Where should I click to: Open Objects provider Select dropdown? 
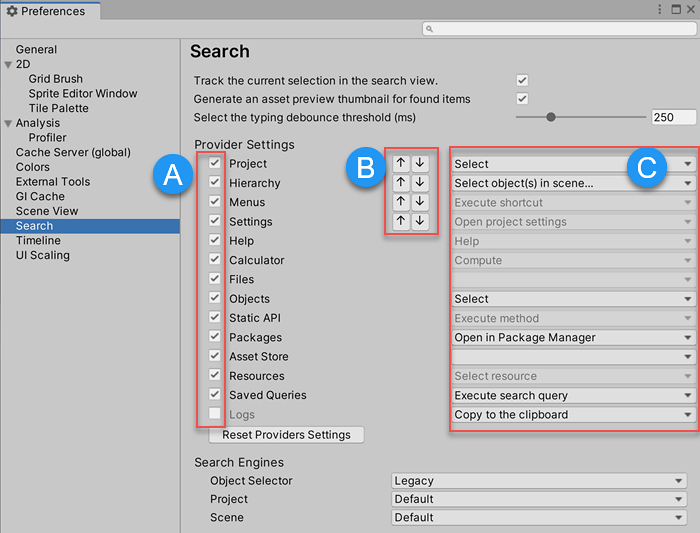[x=573, y=299]
